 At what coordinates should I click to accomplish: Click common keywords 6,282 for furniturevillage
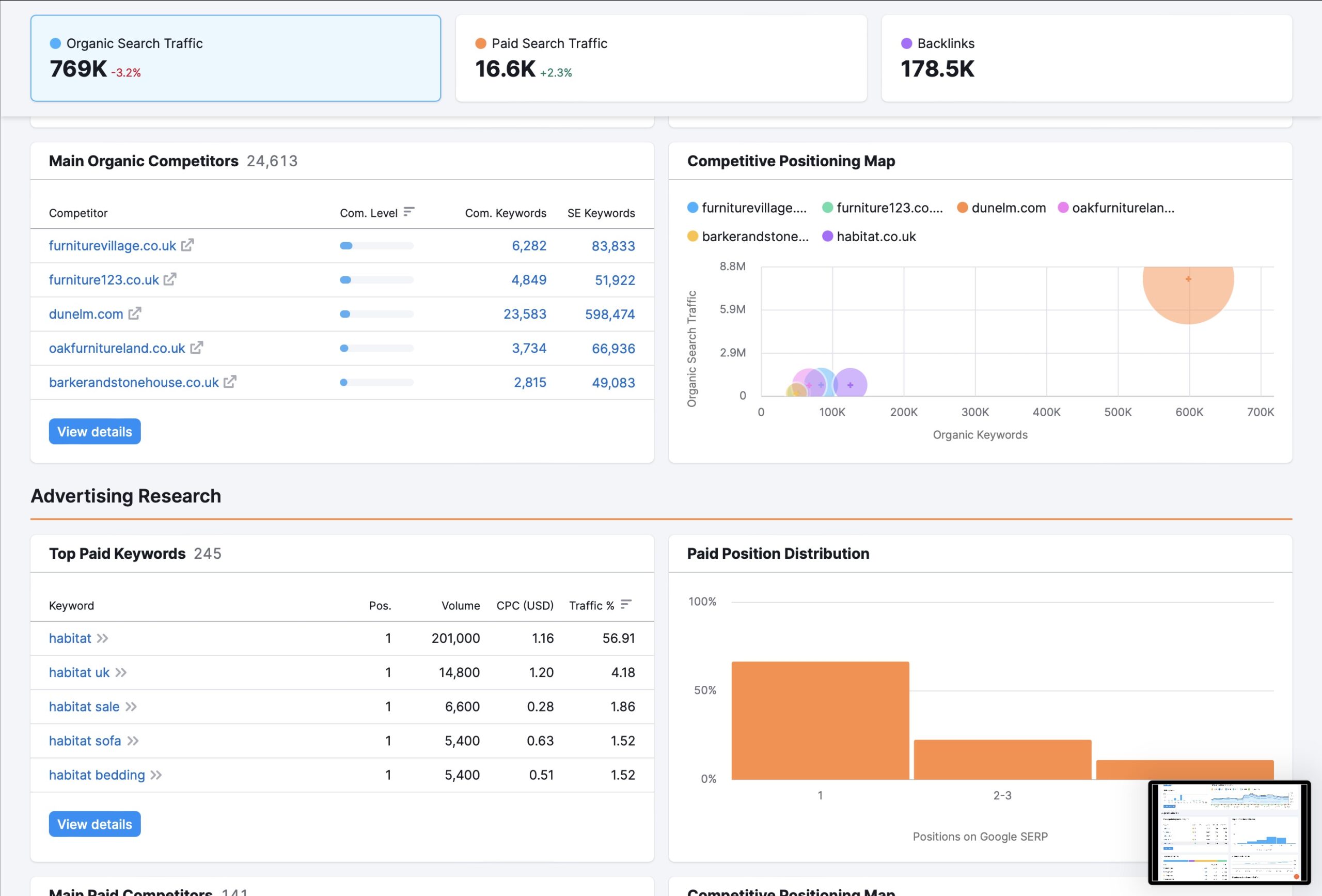(529, 246)
